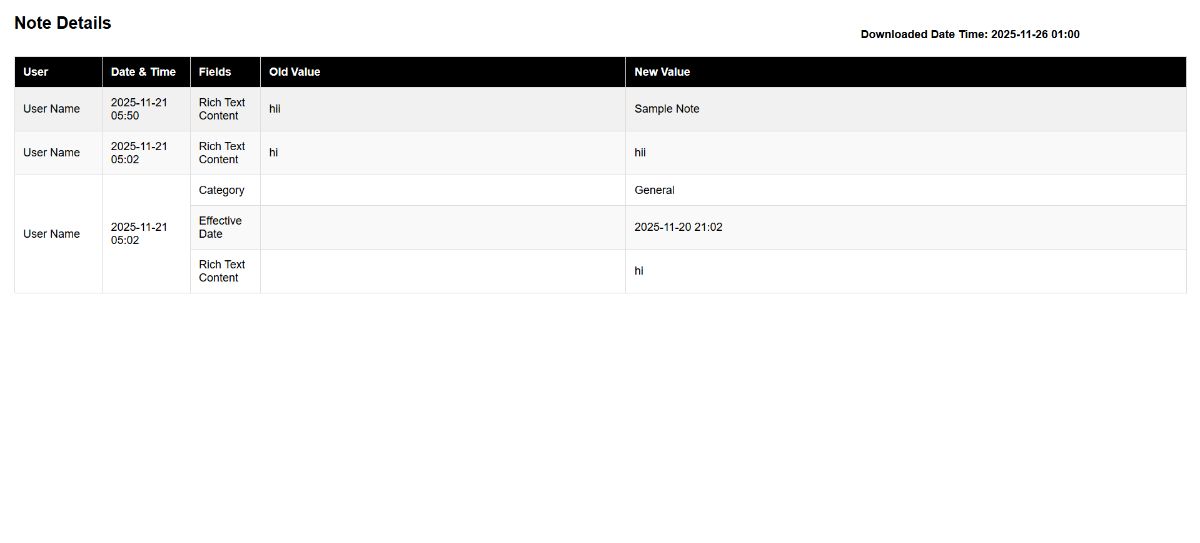This screenshot has height=543, width=1200.
Task: Click the Date & Time column header
Action: [143, 72]
